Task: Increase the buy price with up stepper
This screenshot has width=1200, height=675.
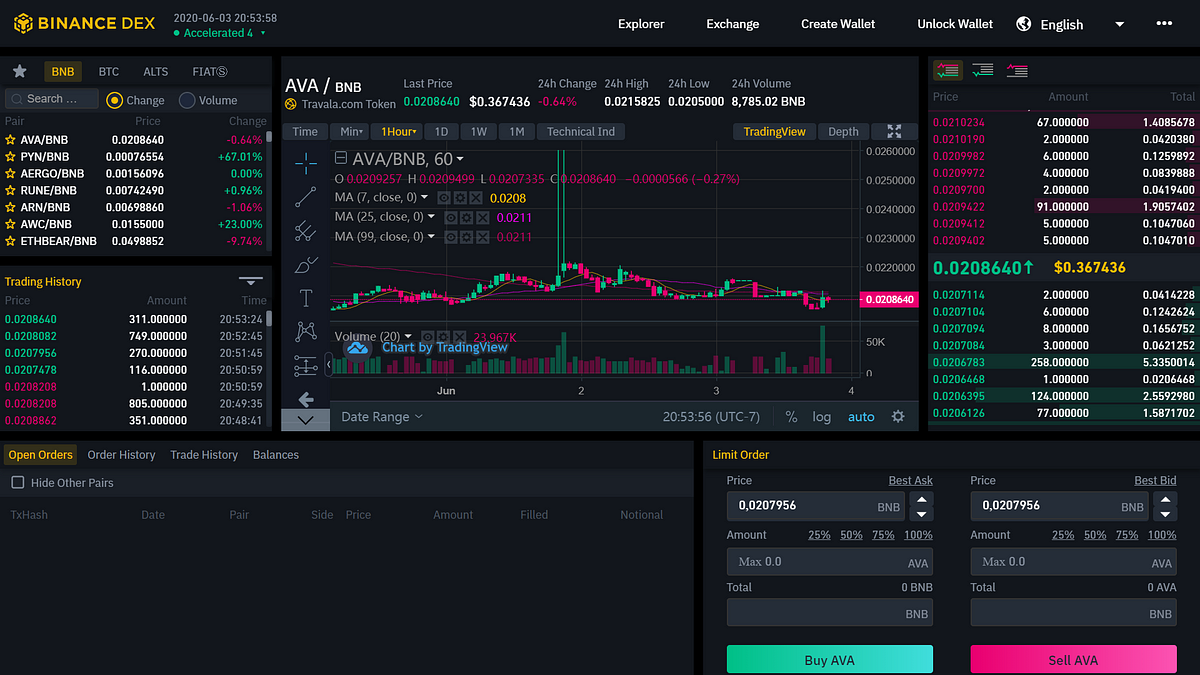Action: click(x=922, y=499)
